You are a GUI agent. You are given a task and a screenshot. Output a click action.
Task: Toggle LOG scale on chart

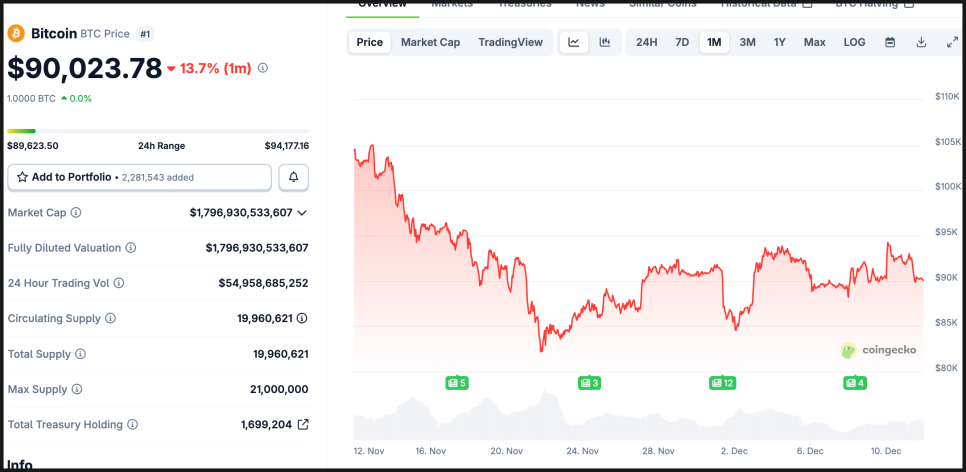click(x=854, y=42)
